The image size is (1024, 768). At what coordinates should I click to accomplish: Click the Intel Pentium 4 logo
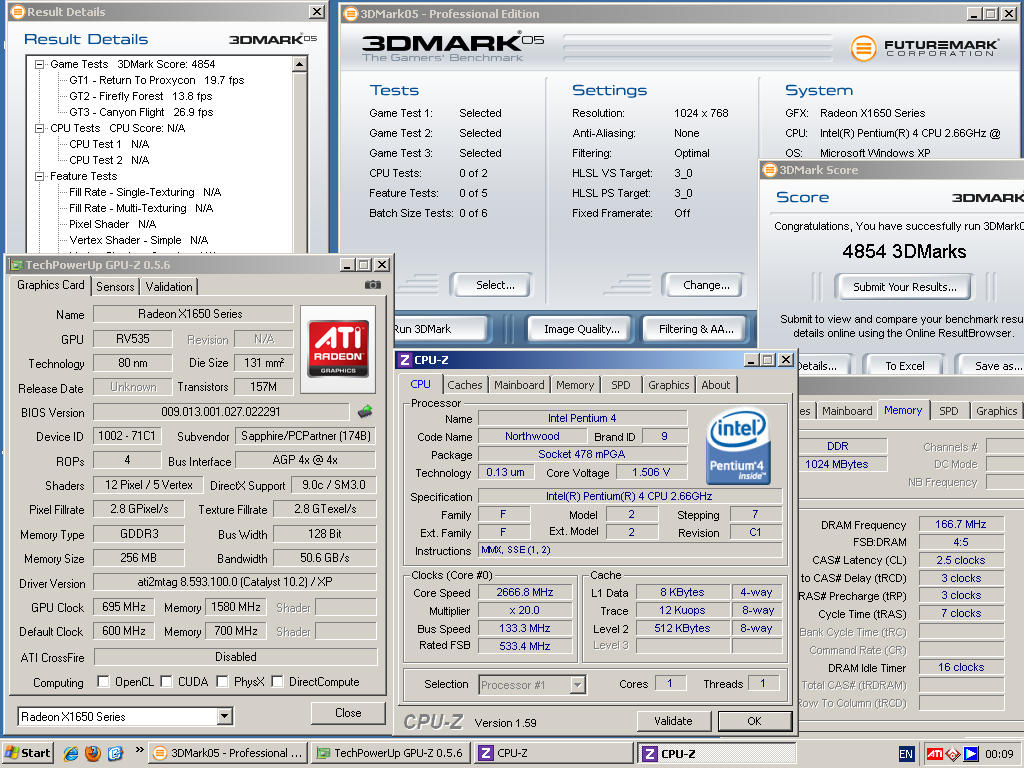click(x=738, y=446)
